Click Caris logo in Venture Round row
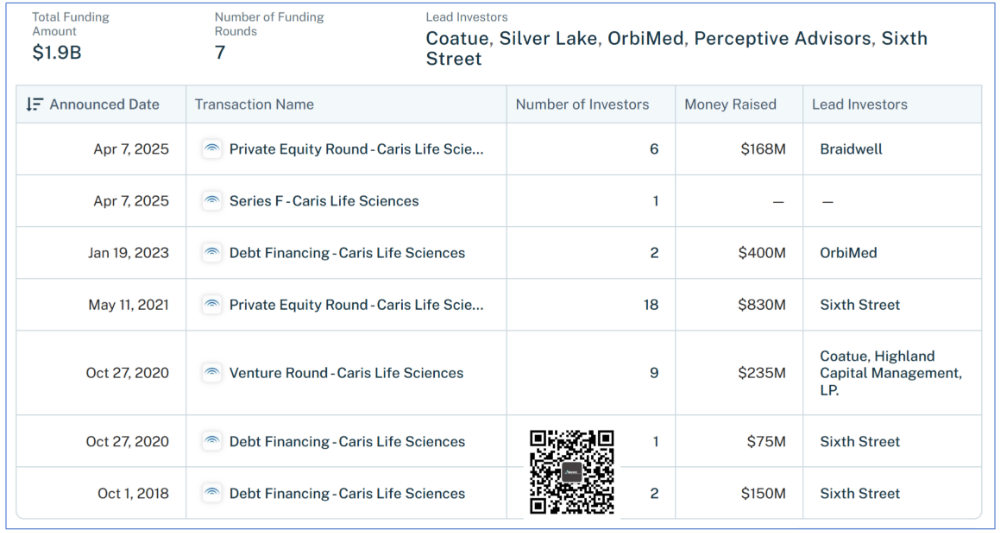 coord(211,373)
